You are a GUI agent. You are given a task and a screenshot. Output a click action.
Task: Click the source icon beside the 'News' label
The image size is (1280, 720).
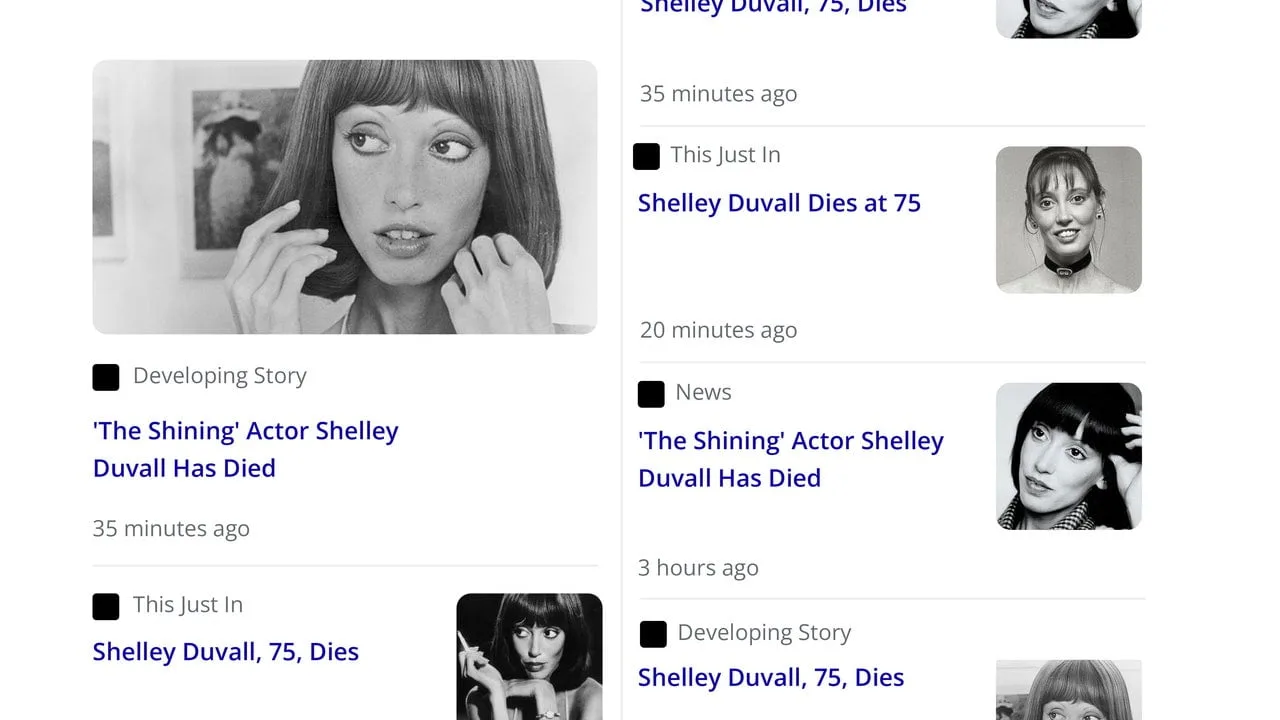[651, 394]
